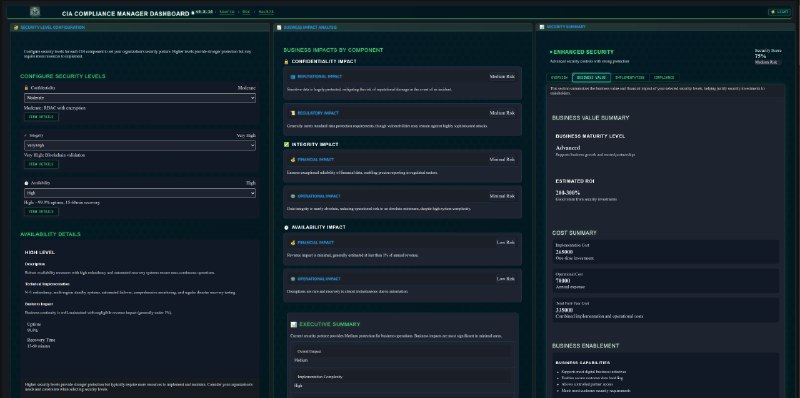Image resolution: width=800 pixels, height=398 pixels.
Task: Click the Reputational Impact card icon
Action: 293,77
